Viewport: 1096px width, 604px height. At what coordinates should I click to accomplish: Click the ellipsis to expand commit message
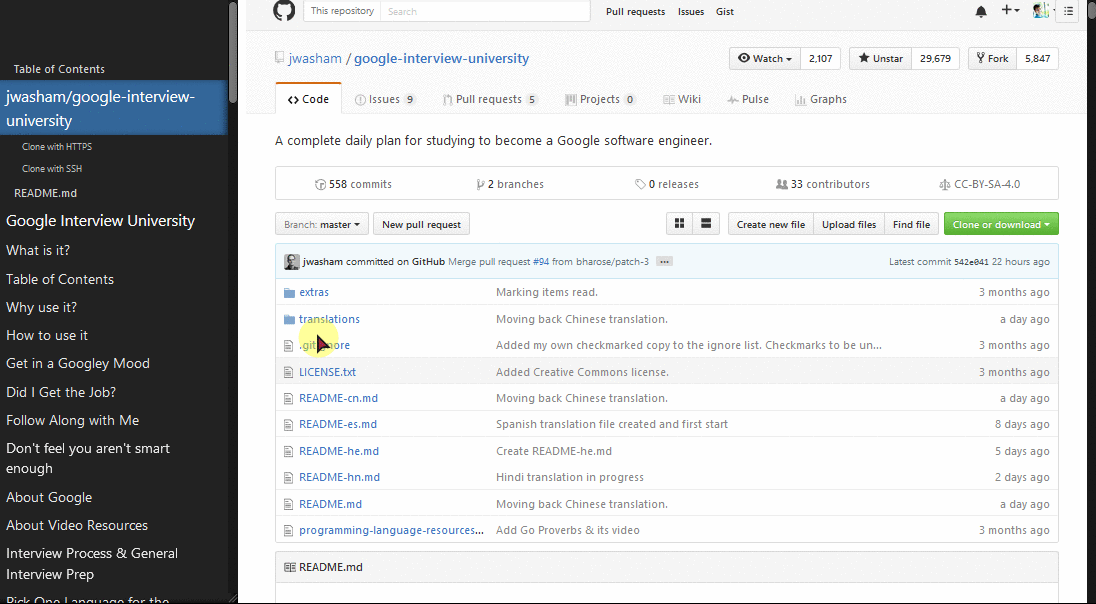[664, 261]
